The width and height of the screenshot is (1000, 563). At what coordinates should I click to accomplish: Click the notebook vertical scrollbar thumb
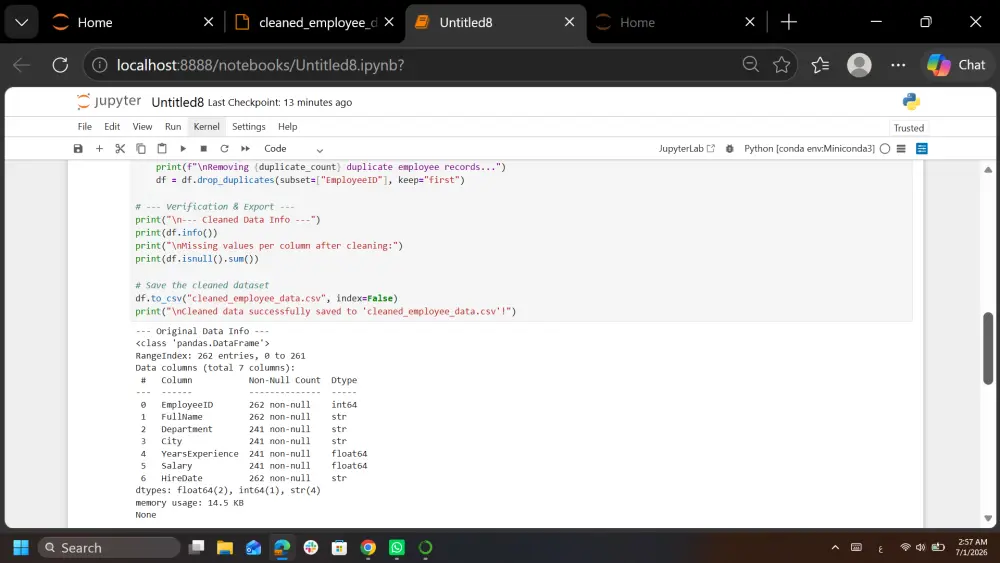pyautogui.click(x=988, y=348)
